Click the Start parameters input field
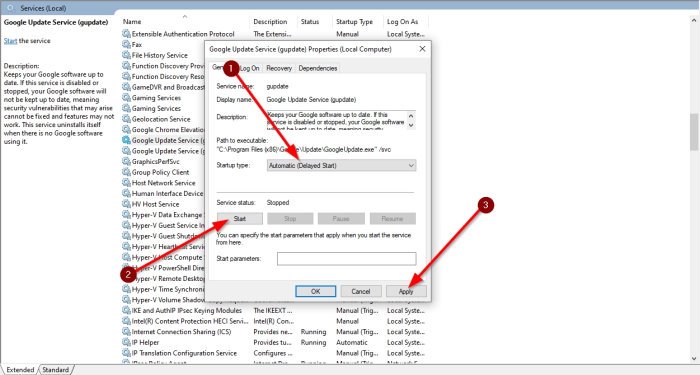Screen dimensions: 700x375 coord(346,258)
